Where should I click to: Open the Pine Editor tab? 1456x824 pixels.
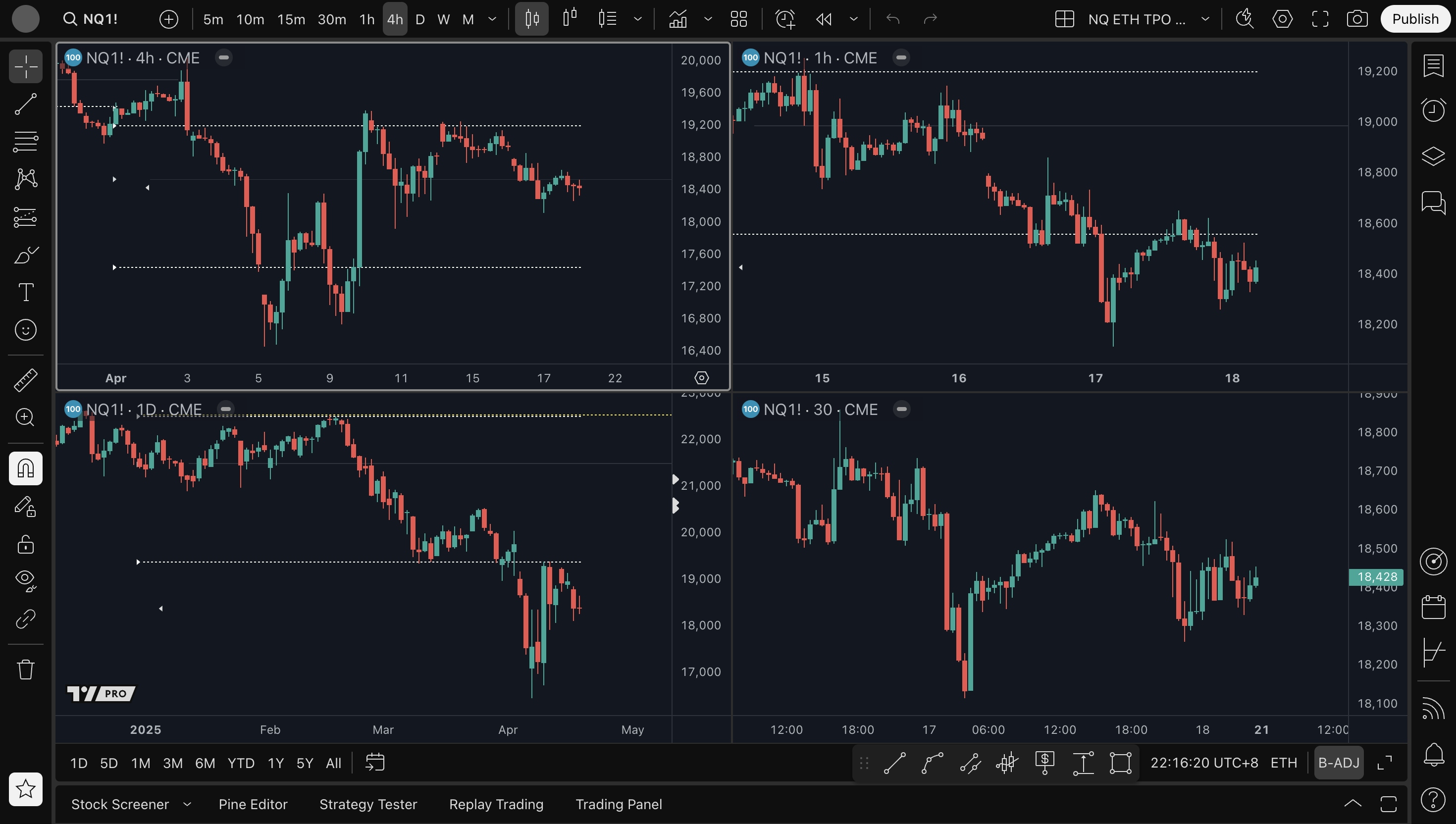click(253, 804)
